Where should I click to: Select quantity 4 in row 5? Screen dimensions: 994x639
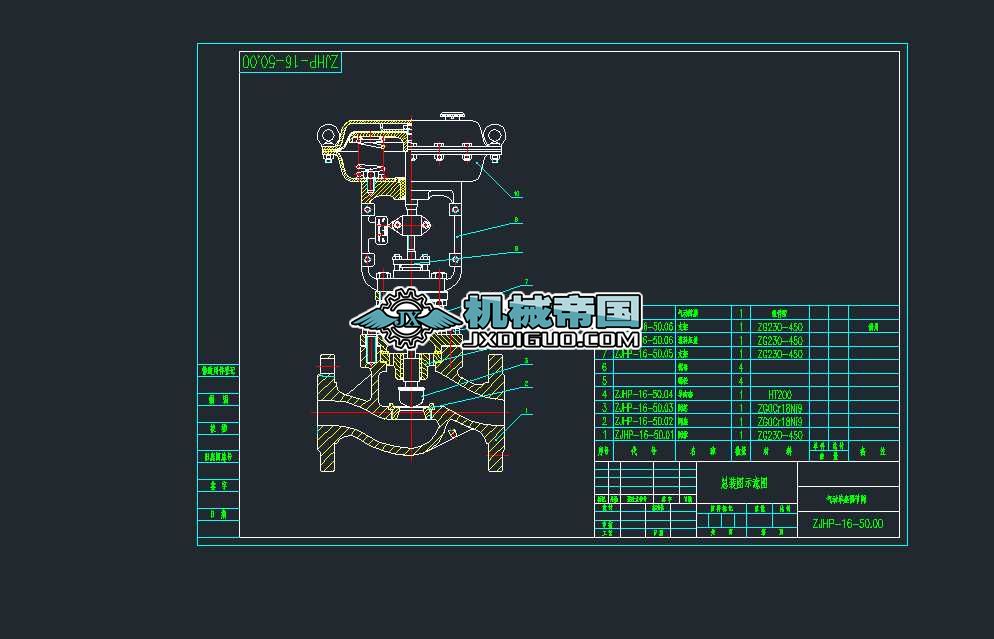pos(740,381)
